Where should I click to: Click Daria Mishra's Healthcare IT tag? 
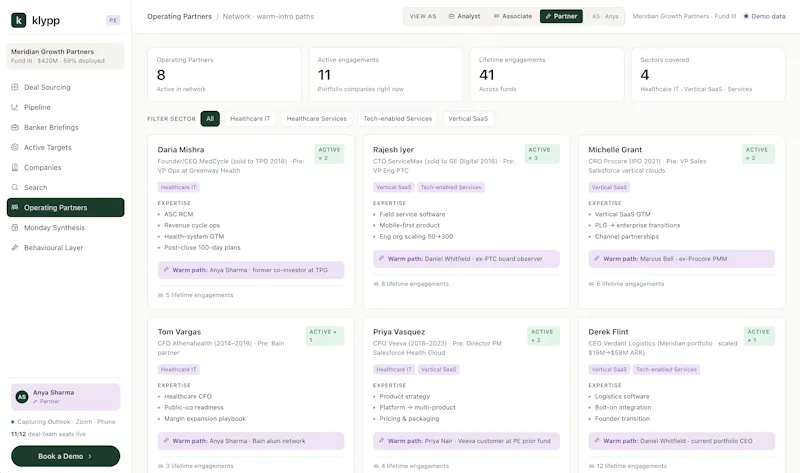tap(179, 187)
